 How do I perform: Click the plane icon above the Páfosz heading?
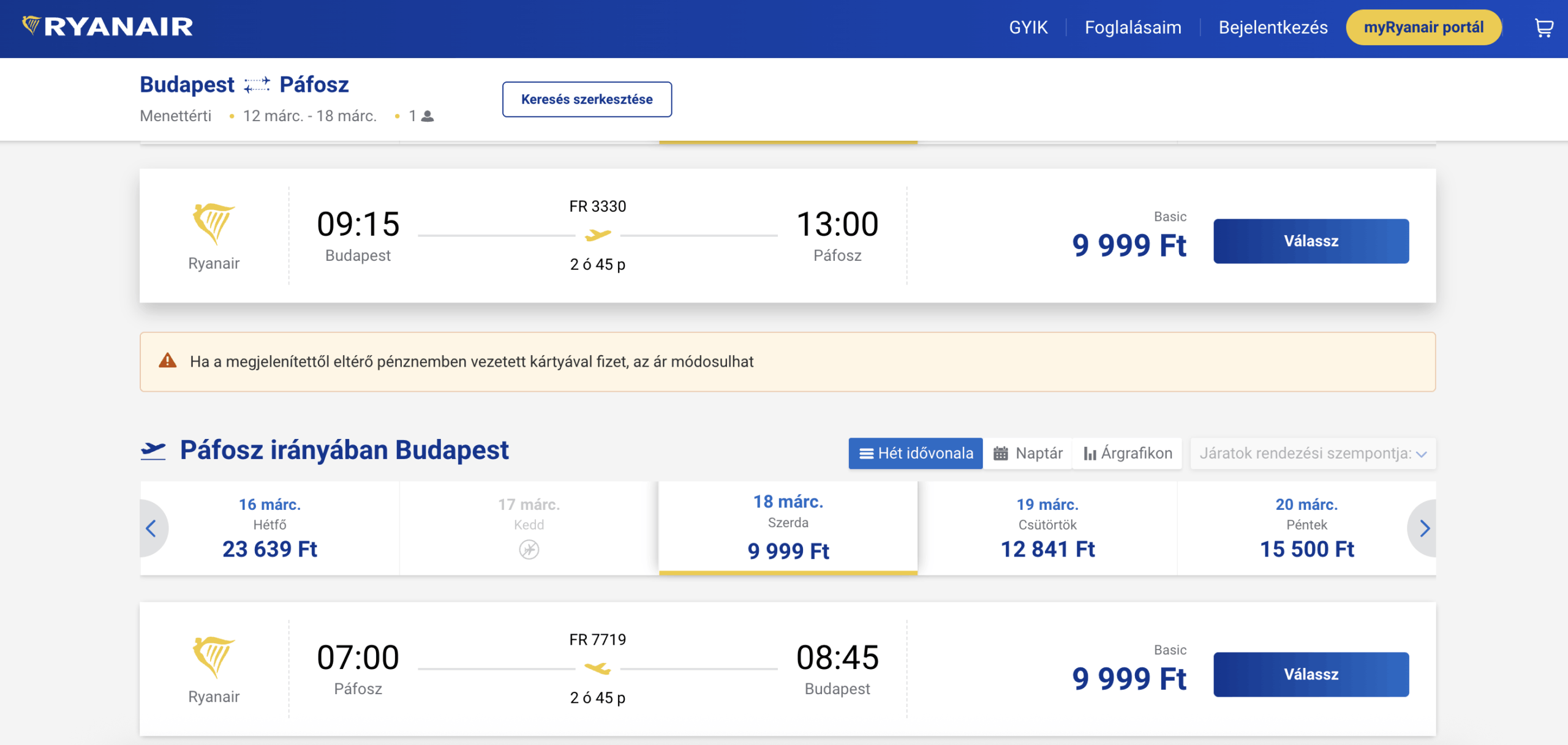point(156,449)
